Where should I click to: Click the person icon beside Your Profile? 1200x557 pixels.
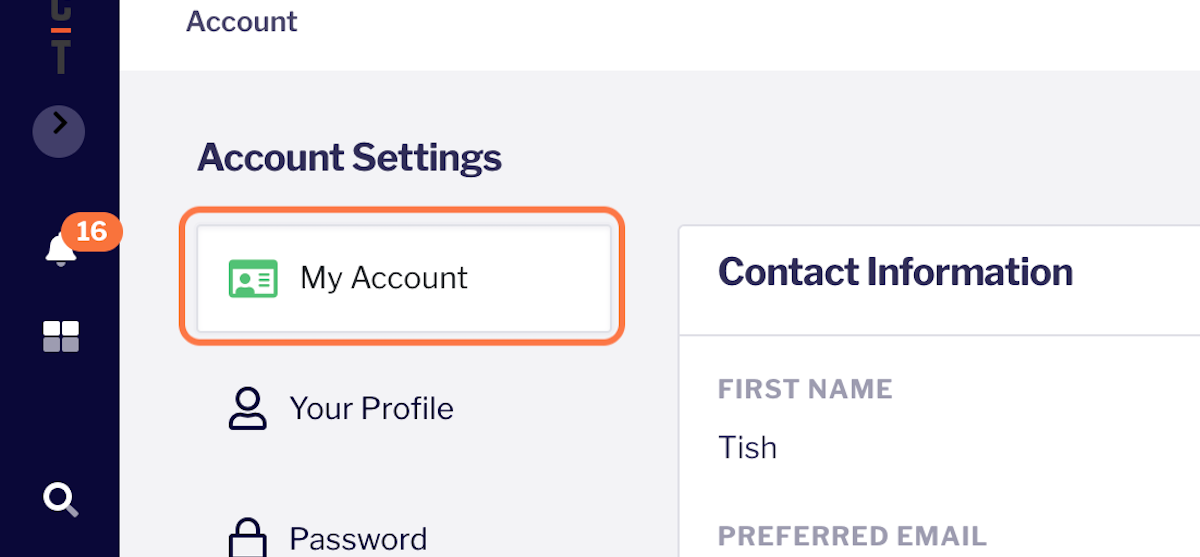[x=247, y=408]
